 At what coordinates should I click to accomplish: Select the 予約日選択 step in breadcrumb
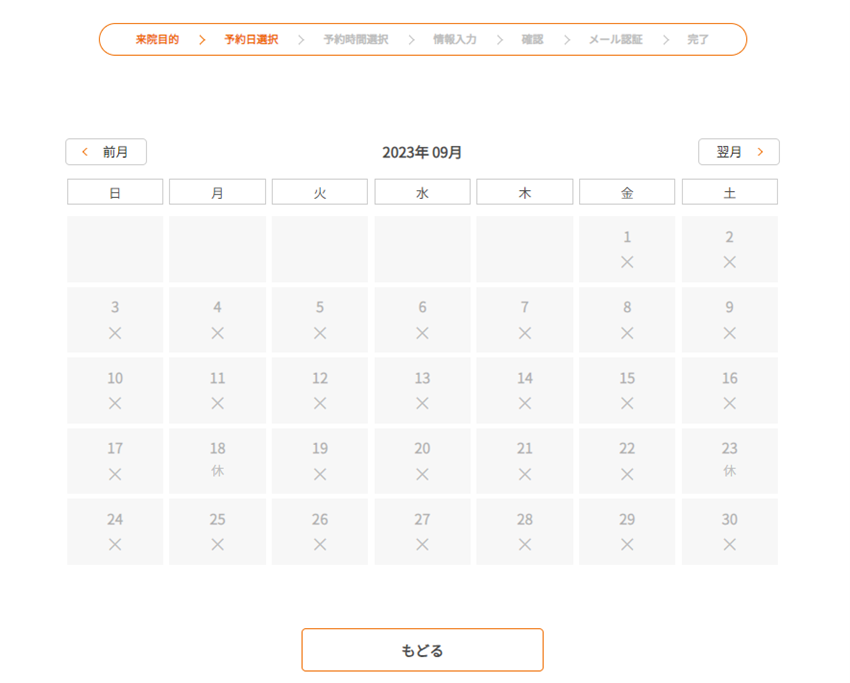[x=252, y=40]
